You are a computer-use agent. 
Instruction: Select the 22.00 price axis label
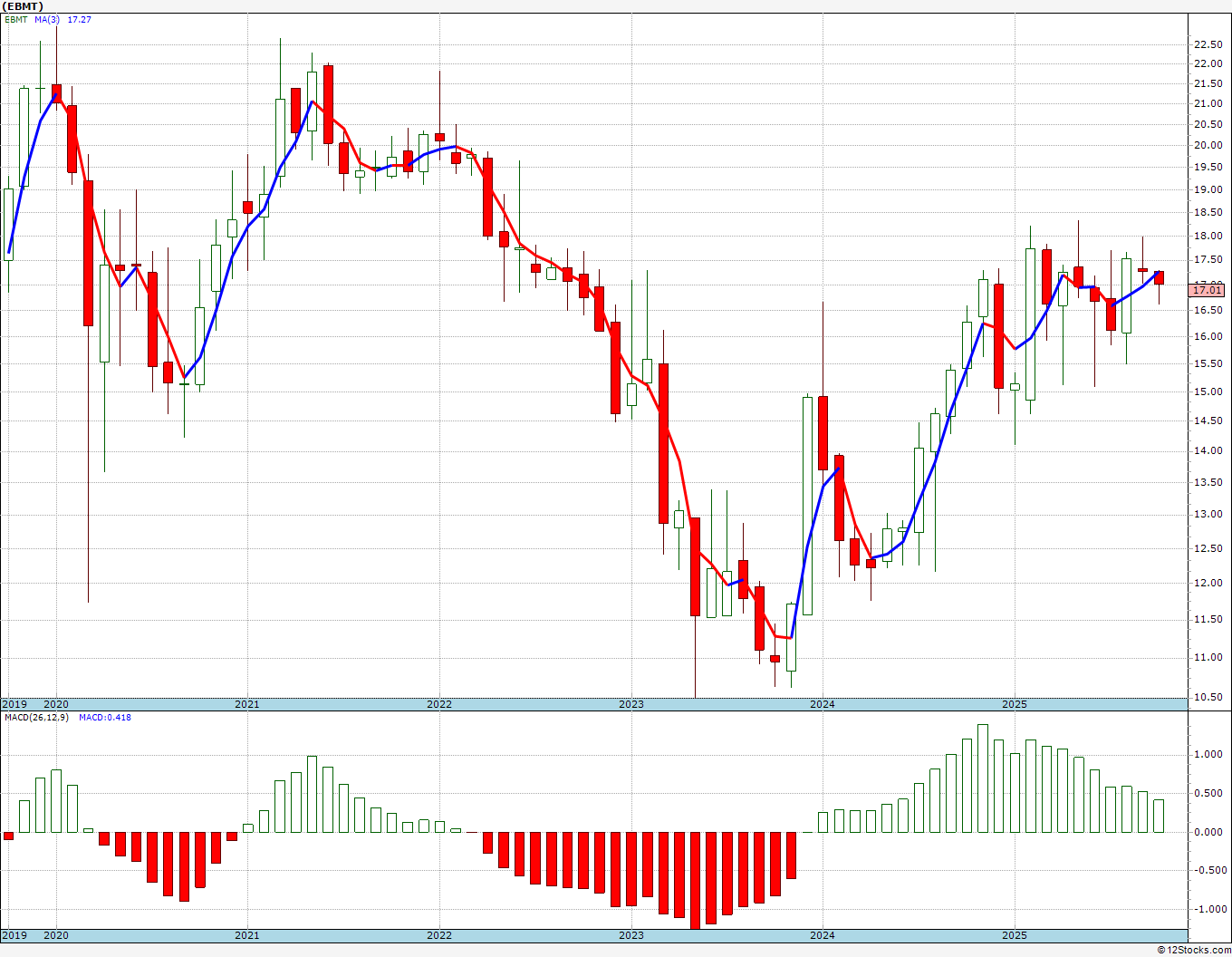tap(1208, 63)
